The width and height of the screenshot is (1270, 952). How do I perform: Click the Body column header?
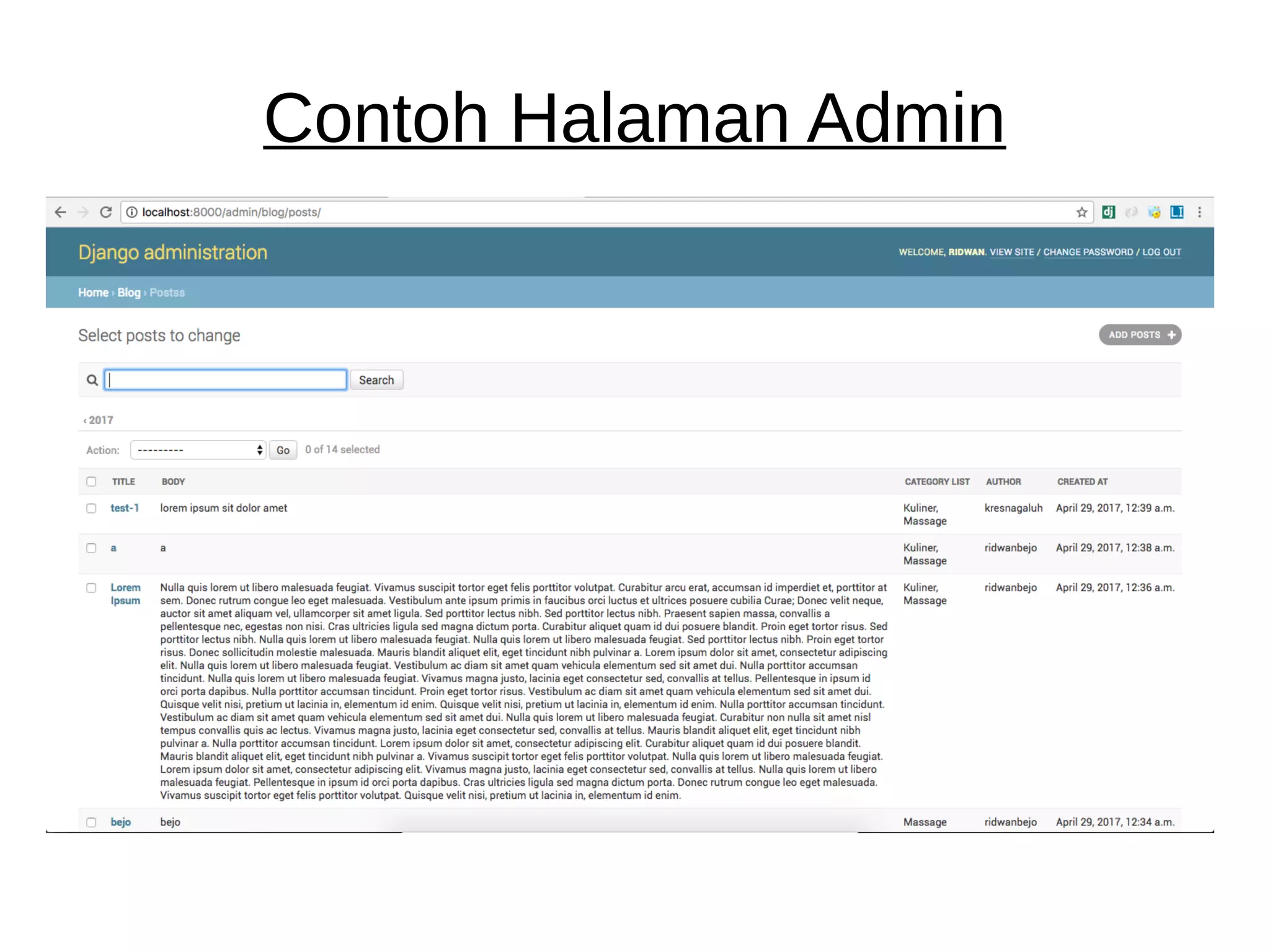point(173,481)
